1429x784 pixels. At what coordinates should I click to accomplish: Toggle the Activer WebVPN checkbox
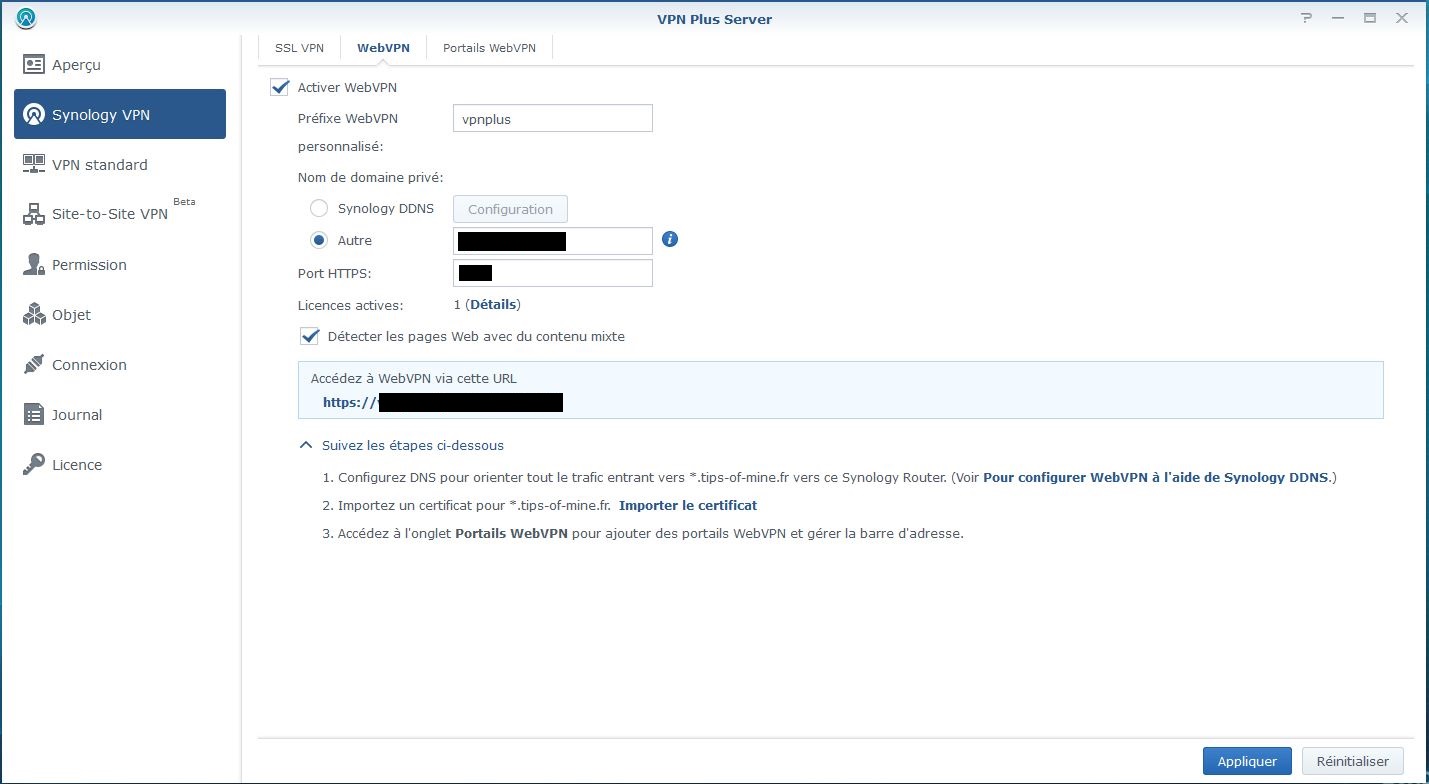click(279, 88)
